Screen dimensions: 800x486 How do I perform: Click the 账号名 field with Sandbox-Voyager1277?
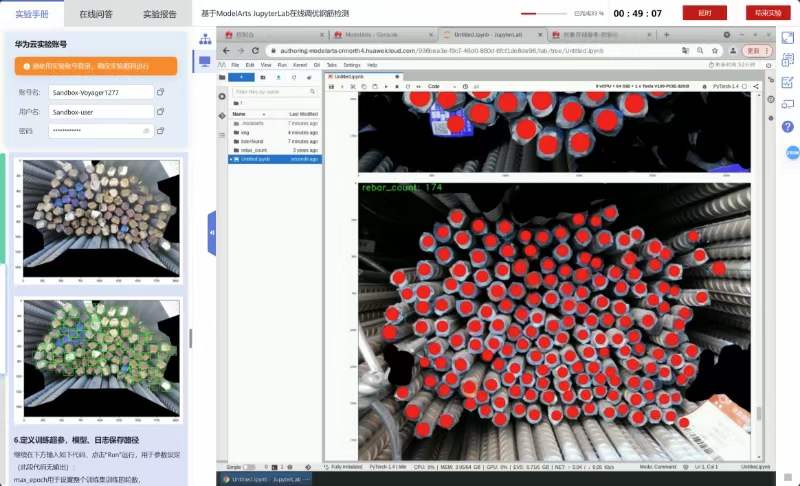pos(101,92)
